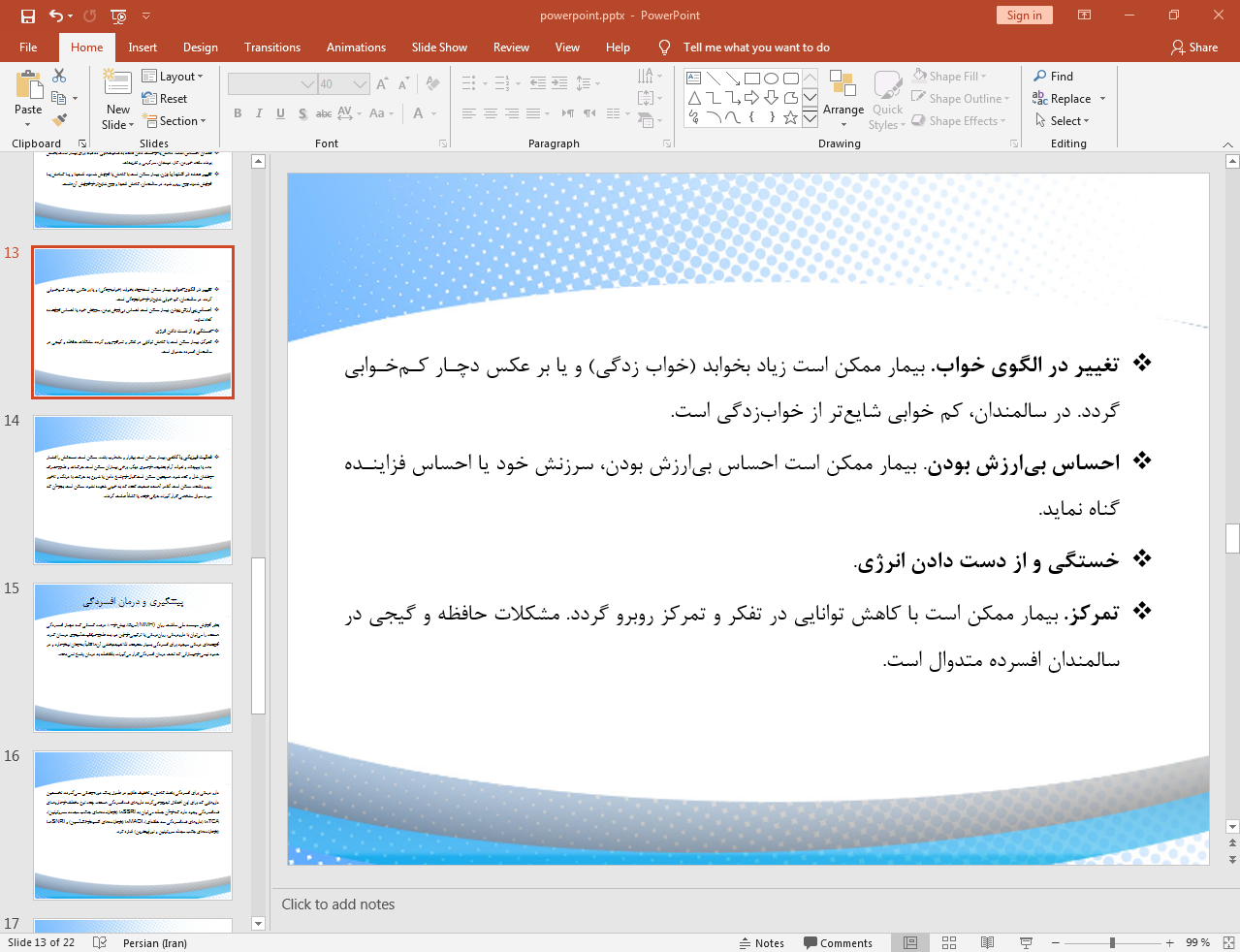Undo the last action
1240x952 pixels.
point(56,16)
